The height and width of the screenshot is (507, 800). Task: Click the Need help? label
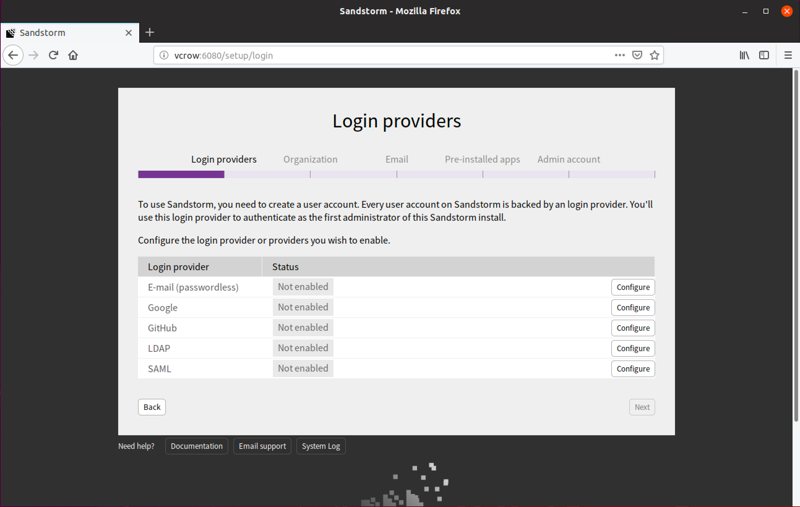point(136,446)
